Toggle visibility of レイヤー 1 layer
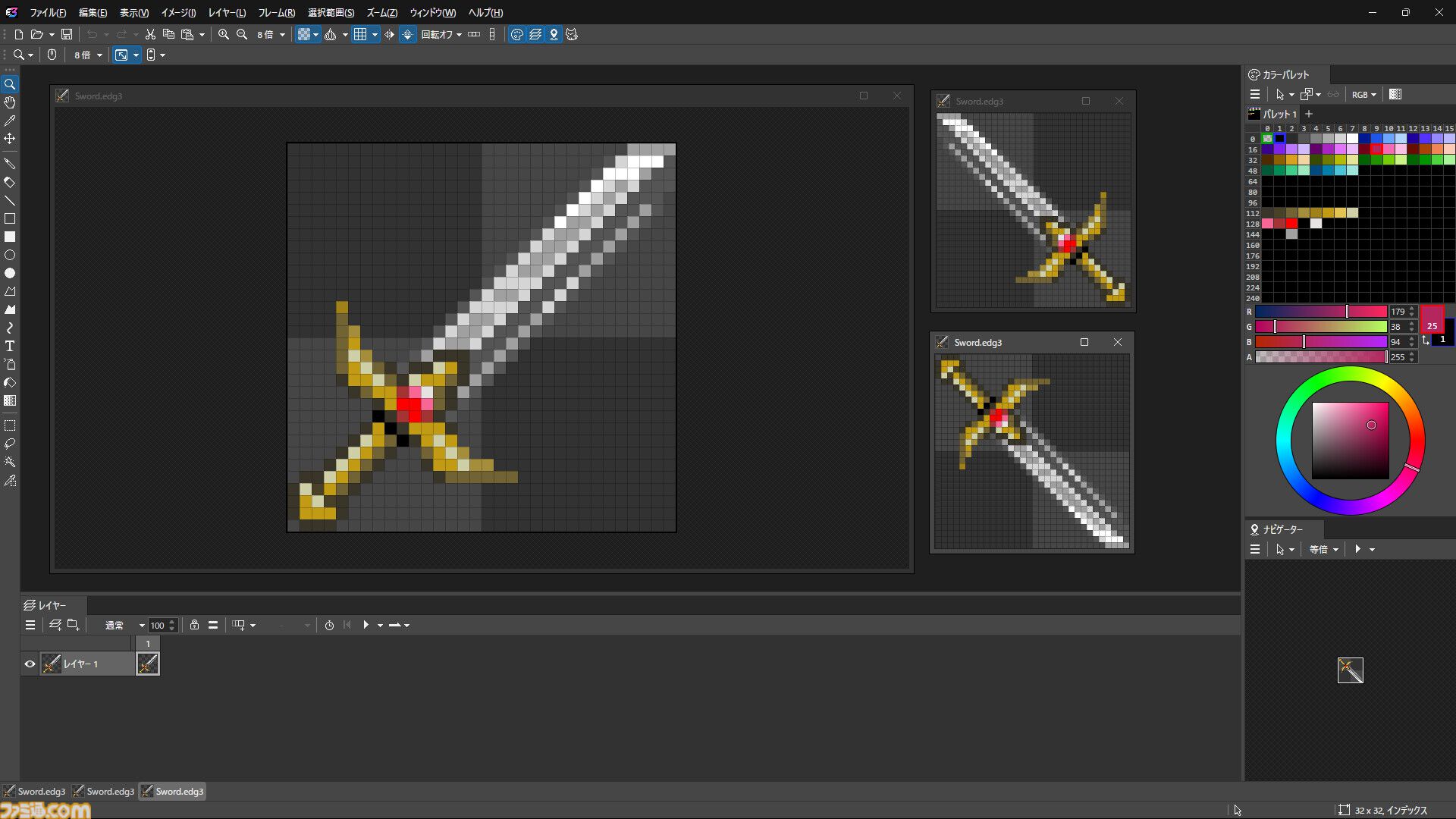The image size is (1456, 819). point(30,664)
